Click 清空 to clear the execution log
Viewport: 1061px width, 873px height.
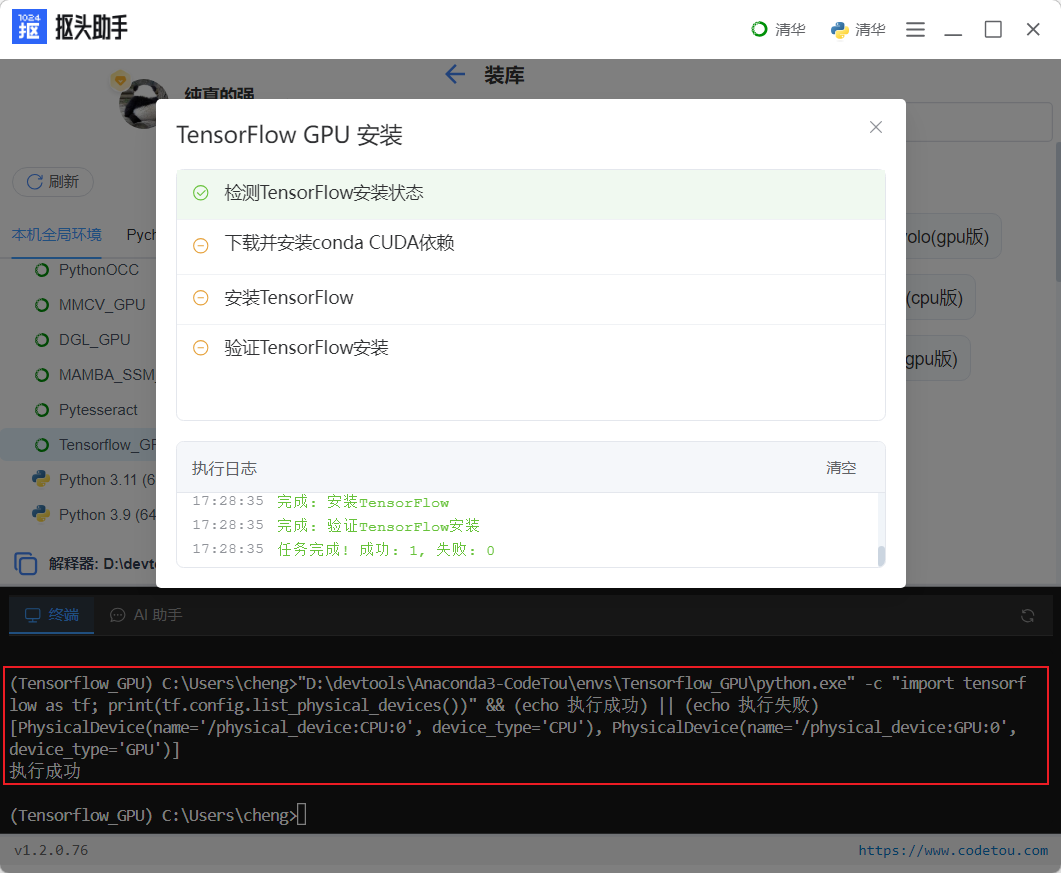(x=841, y=467)
